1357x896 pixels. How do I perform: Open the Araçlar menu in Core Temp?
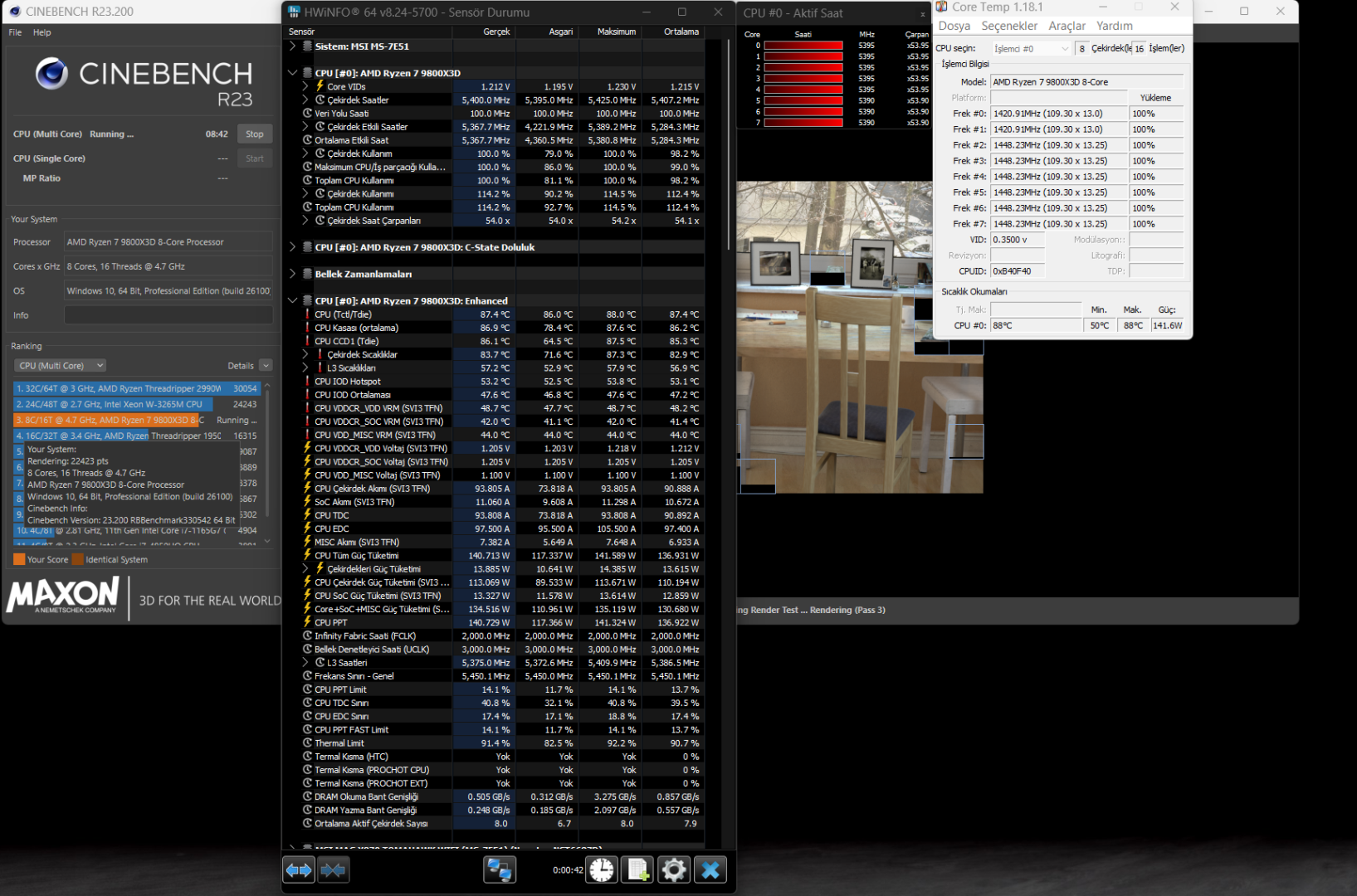1067,26
